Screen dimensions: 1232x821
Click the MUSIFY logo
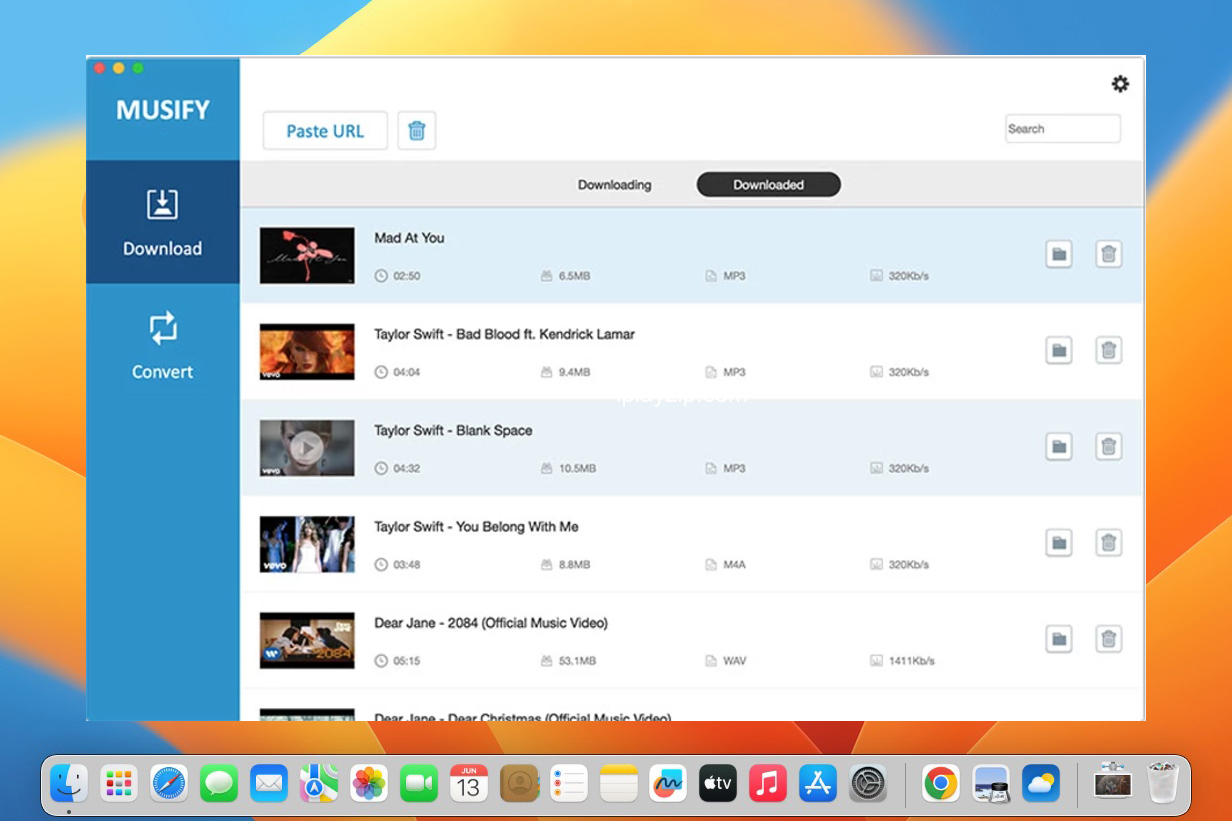click(163, 110)
